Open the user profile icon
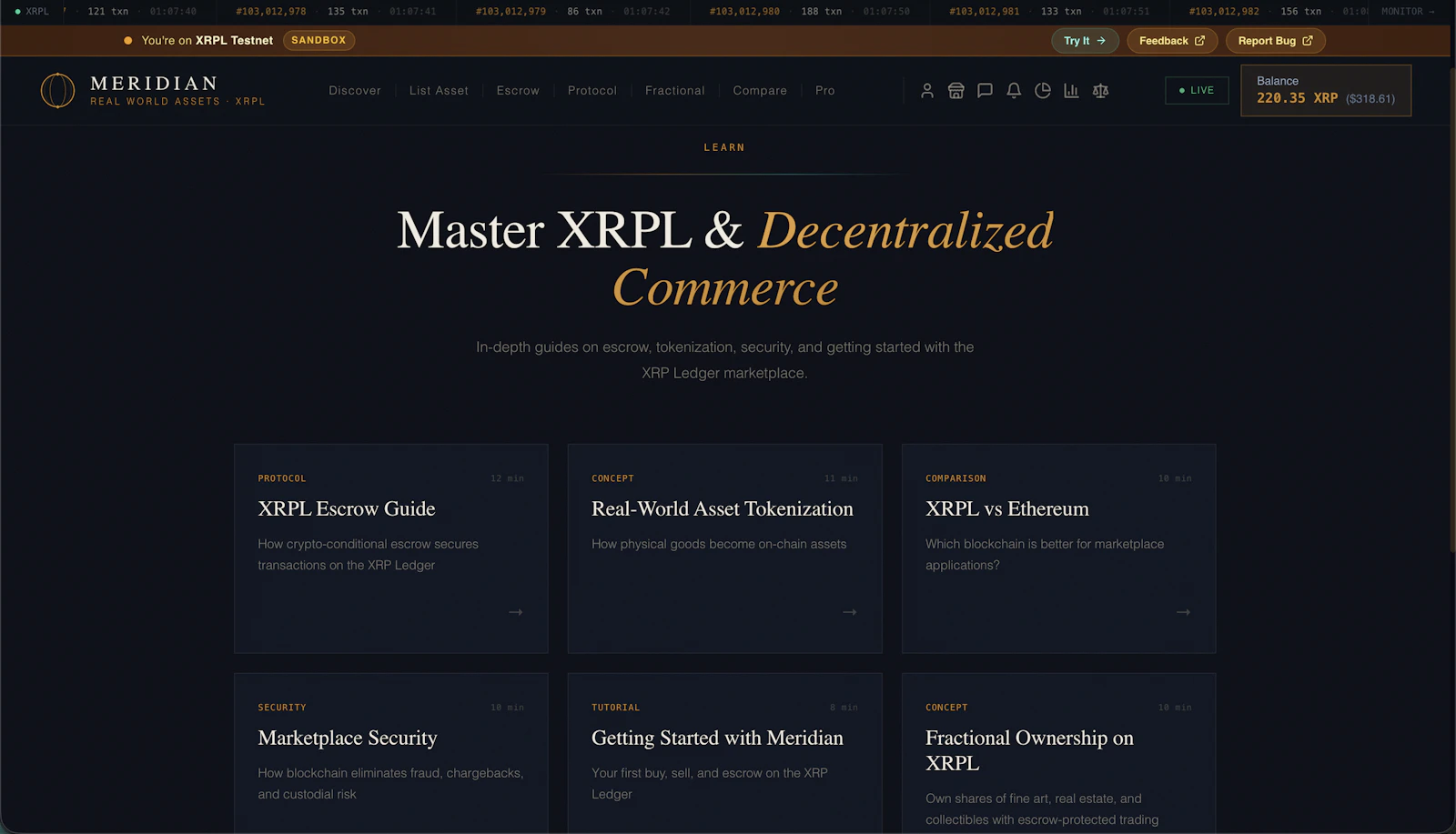The height and width of the screenshot is (834, 1456). click(x=926, y=91)
